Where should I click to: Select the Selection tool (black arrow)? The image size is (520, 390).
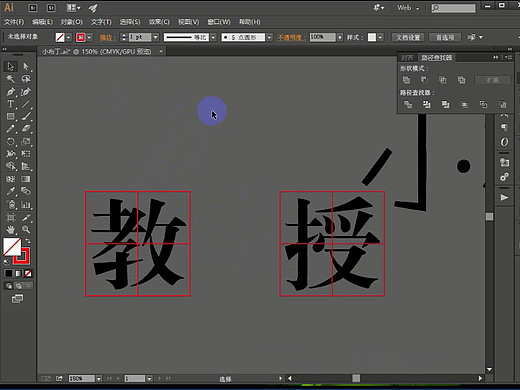tap(11, 66)
